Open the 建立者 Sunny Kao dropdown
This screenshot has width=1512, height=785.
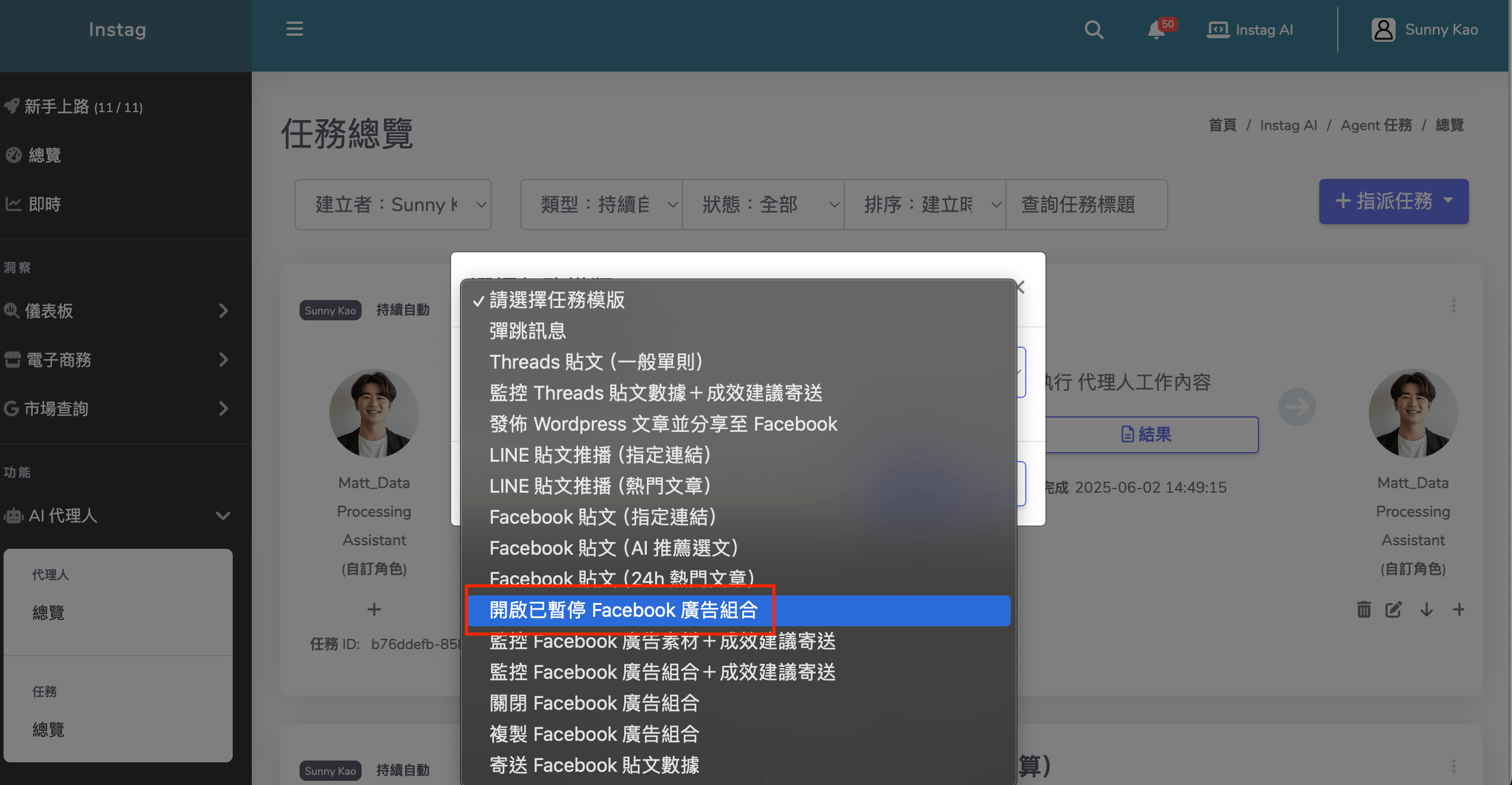coord(393,205)
